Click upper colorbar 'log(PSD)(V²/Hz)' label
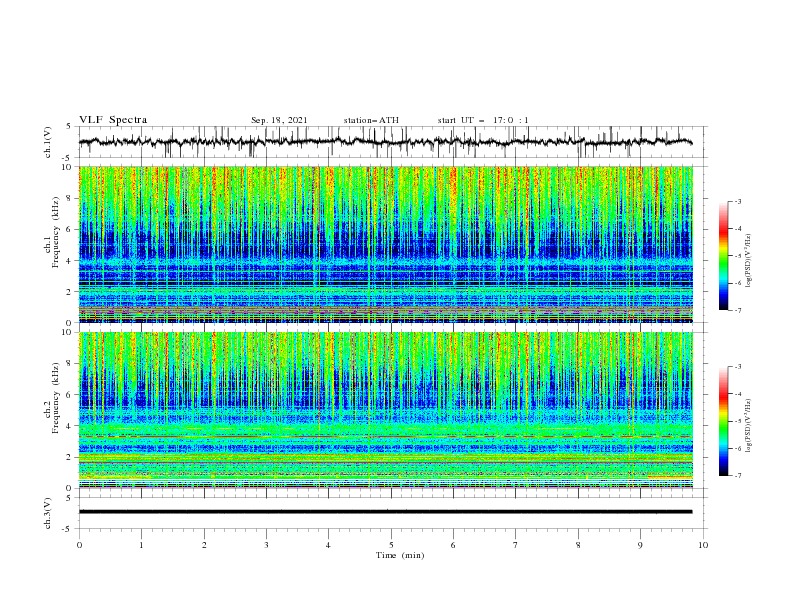 [x=748, y=261]
